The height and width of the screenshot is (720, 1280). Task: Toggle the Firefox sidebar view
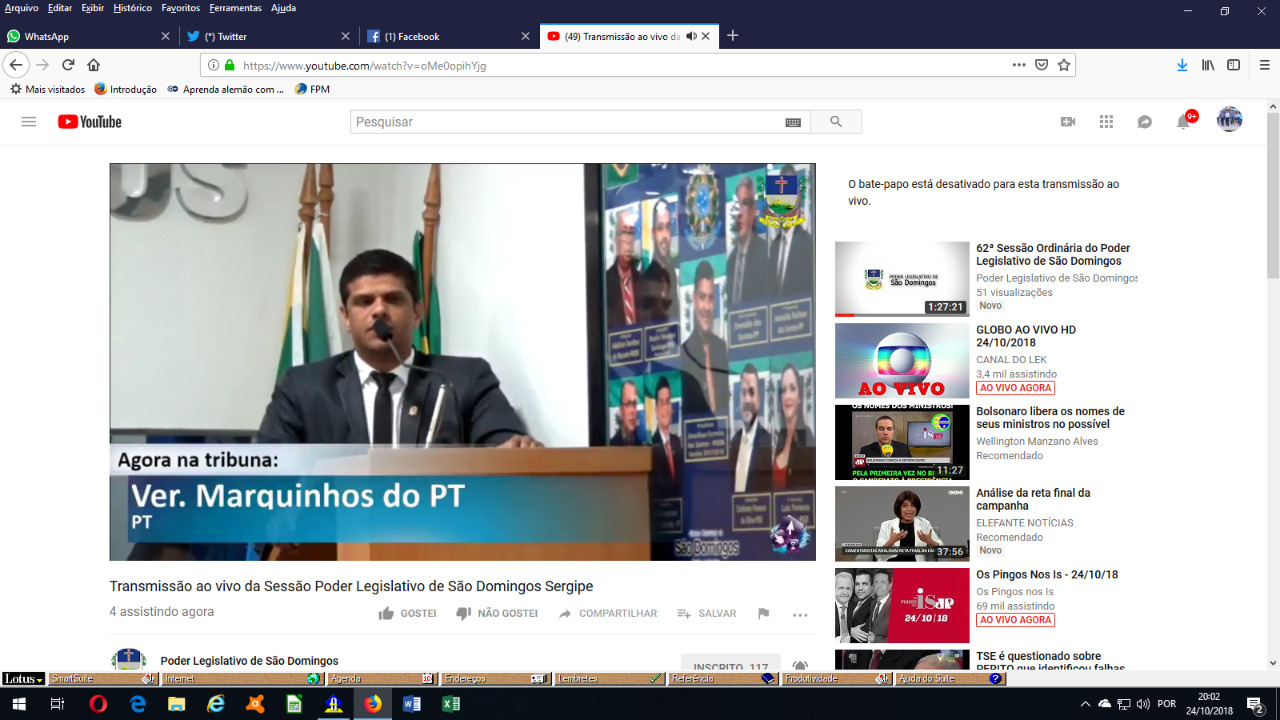tap(1234, 65)
